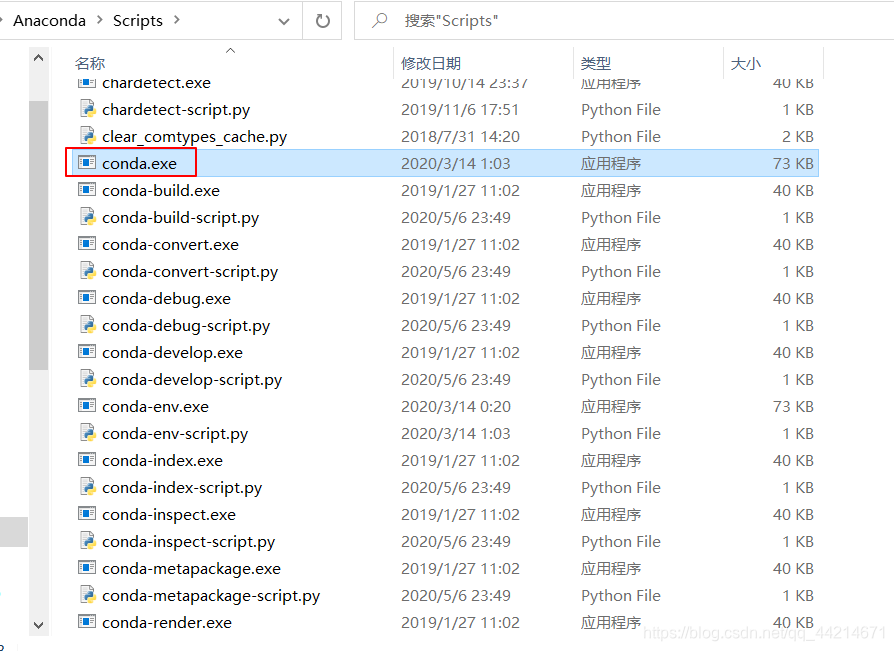Click the scroll up arrow of list scrollbar

(38, 58)
